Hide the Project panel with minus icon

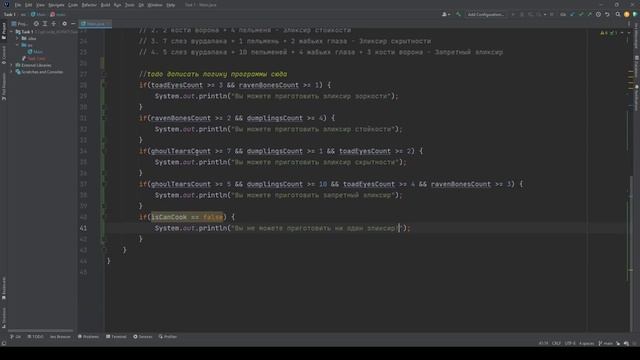click(x=73, y=24)
